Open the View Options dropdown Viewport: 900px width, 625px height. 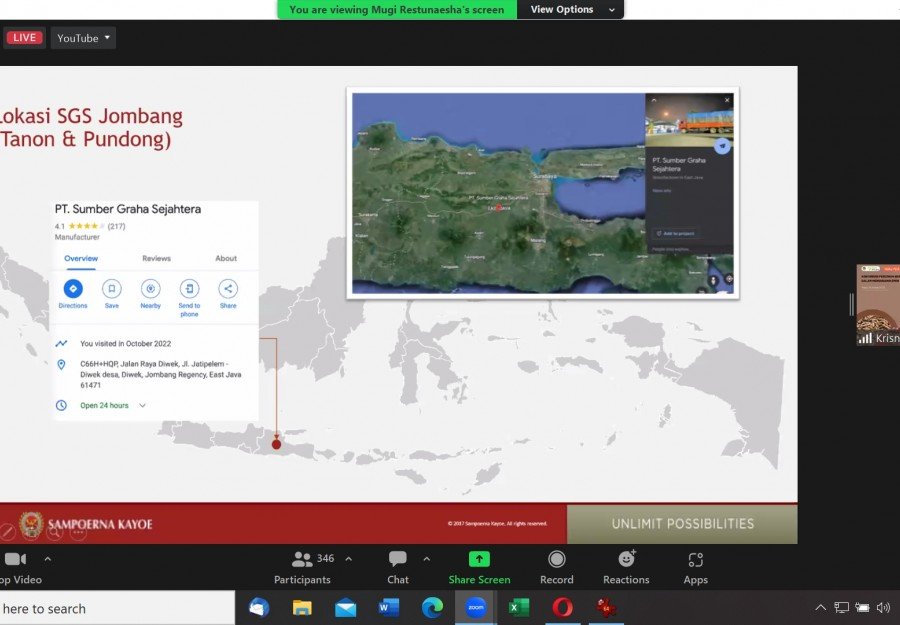point(571,9)
